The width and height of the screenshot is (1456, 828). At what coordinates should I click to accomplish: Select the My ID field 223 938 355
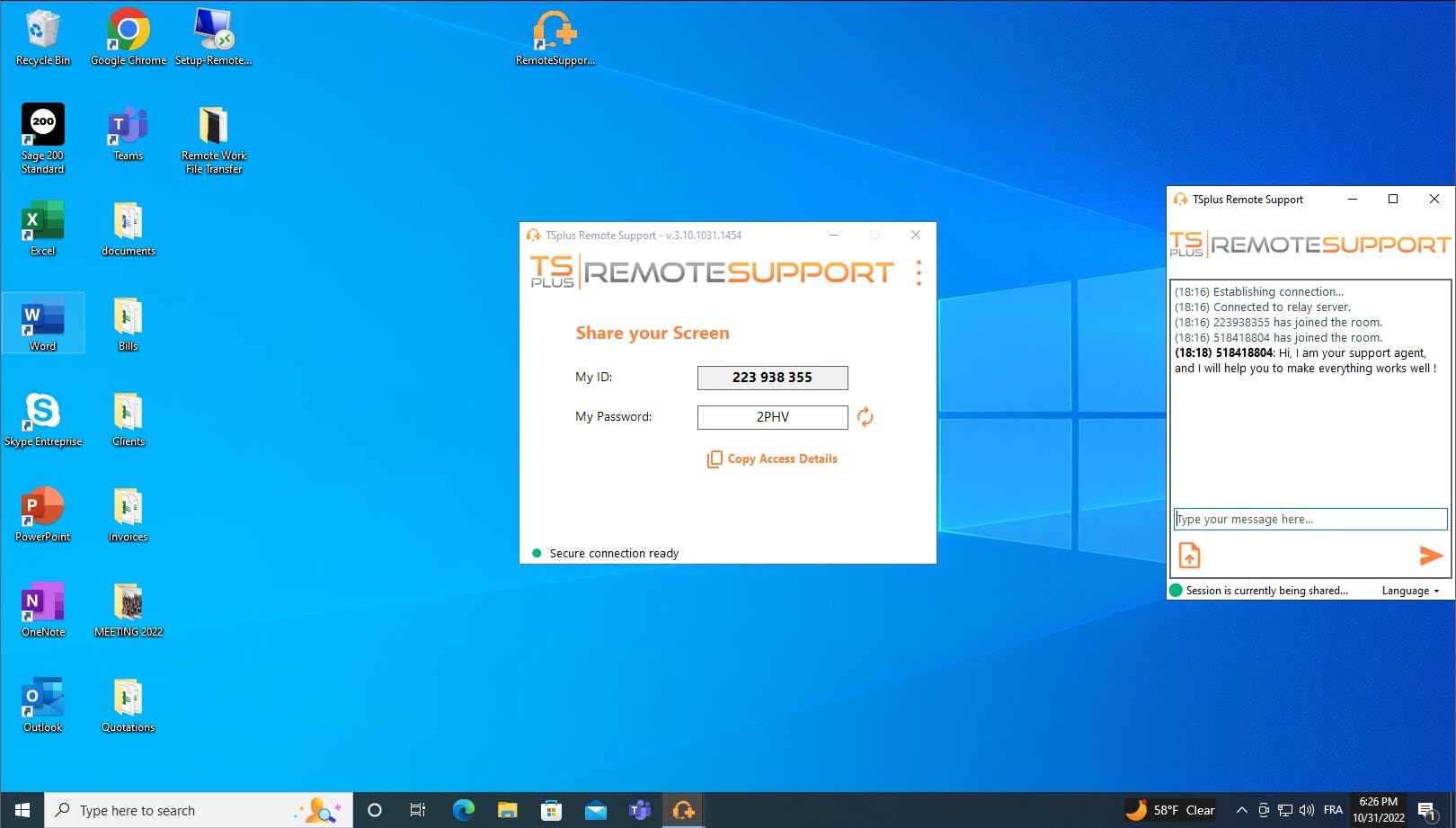[772, 378]
